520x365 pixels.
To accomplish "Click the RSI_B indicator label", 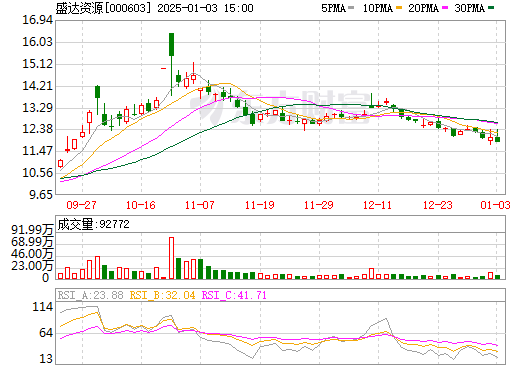I will pyautogui.click(x=162, y=295).
